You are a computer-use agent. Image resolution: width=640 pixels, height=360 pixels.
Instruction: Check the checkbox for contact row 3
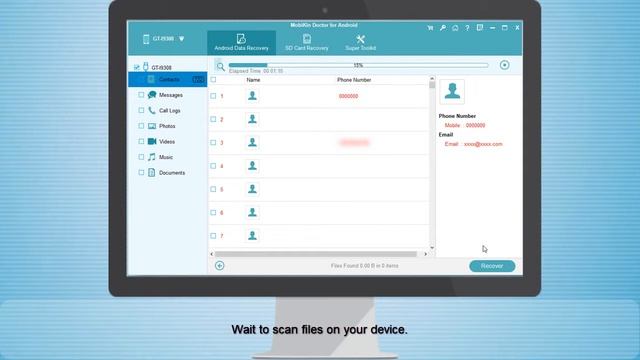click(x=213, y=142)
